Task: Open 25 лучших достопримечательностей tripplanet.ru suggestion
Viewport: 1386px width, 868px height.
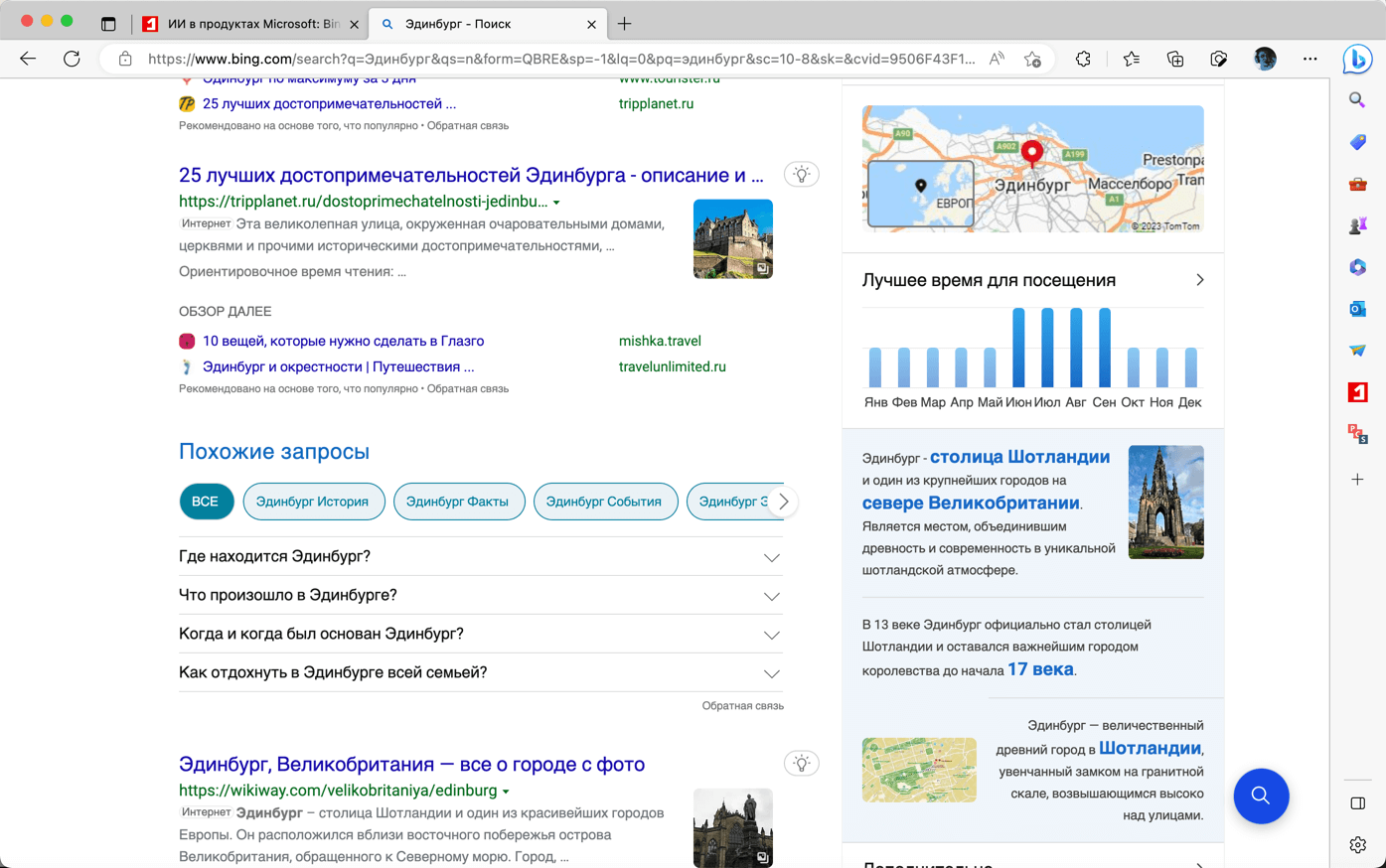Action: pyautogui.click(x=329, y=103)
